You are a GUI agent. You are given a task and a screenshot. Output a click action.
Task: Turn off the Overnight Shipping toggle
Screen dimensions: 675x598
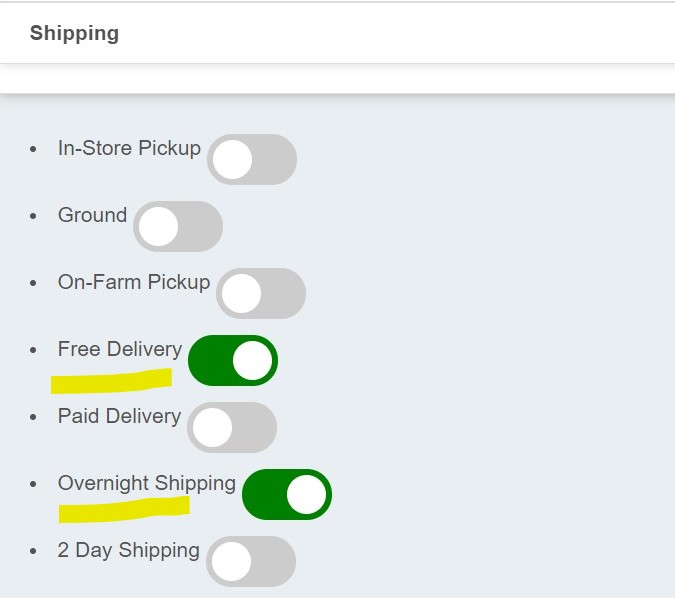(x=287, y=495)
